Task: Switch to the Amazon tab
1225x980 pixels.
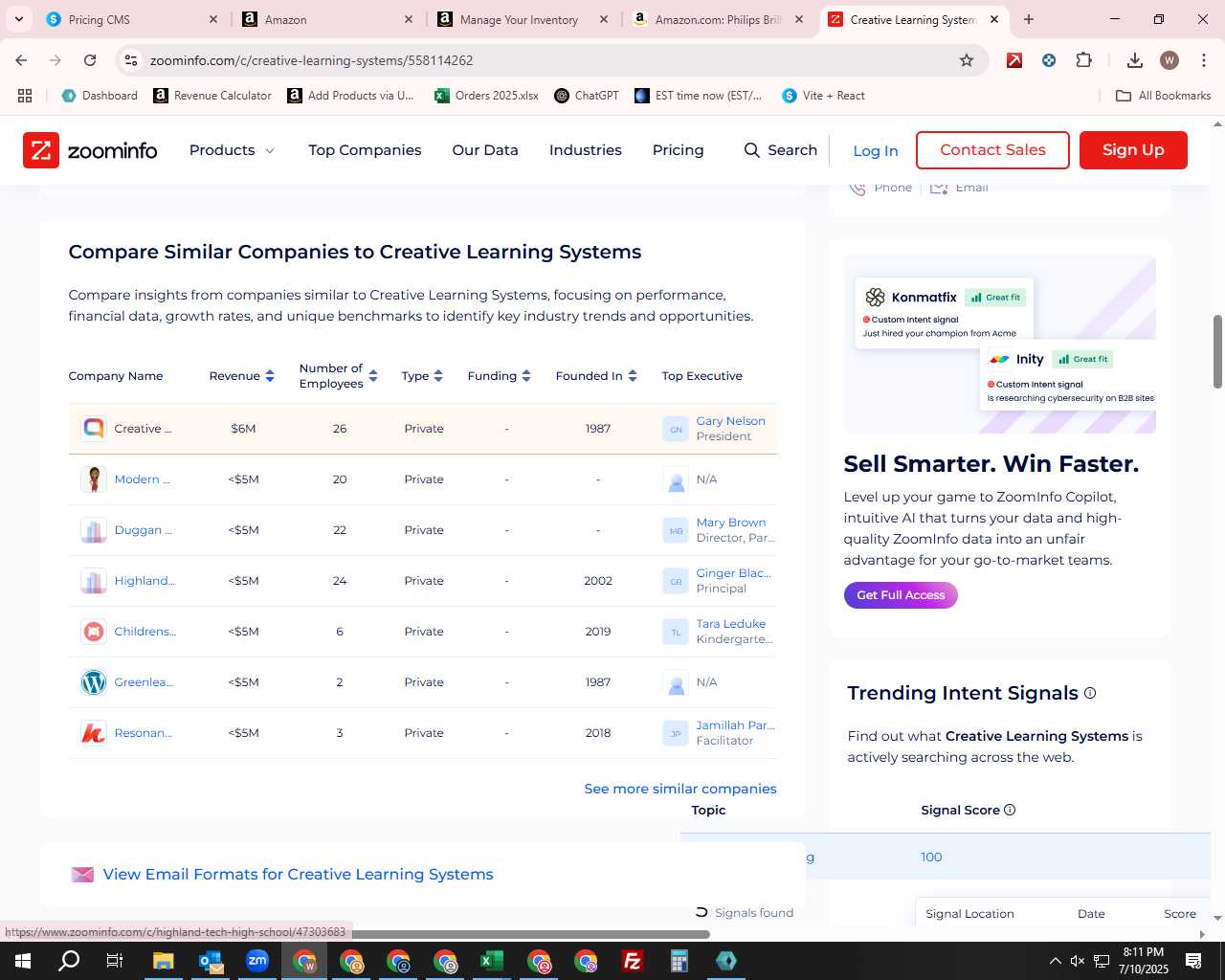Action: tap(327, 19)
